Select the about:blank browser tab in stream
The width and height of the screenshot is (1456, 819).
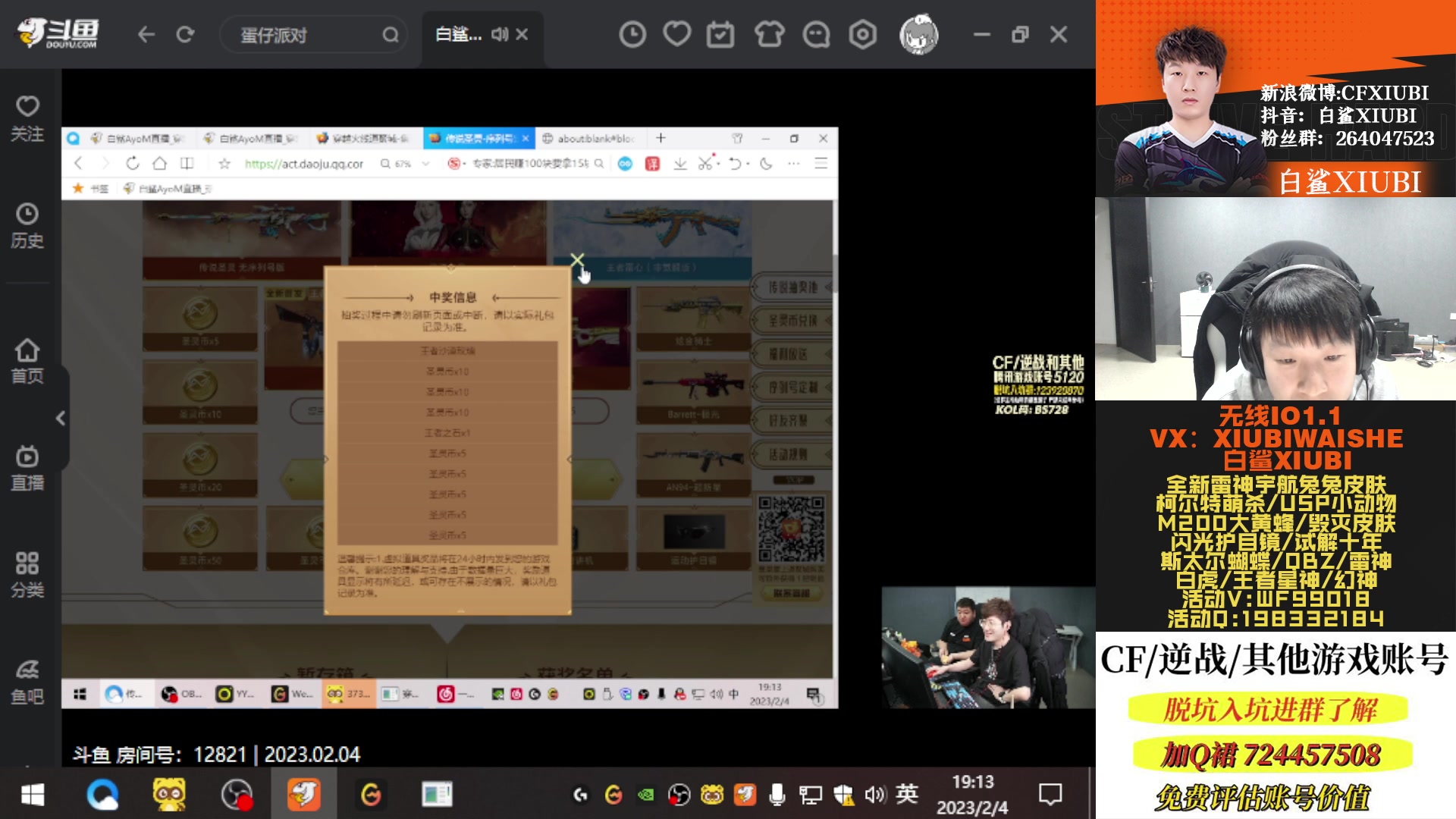coord(590,138)
